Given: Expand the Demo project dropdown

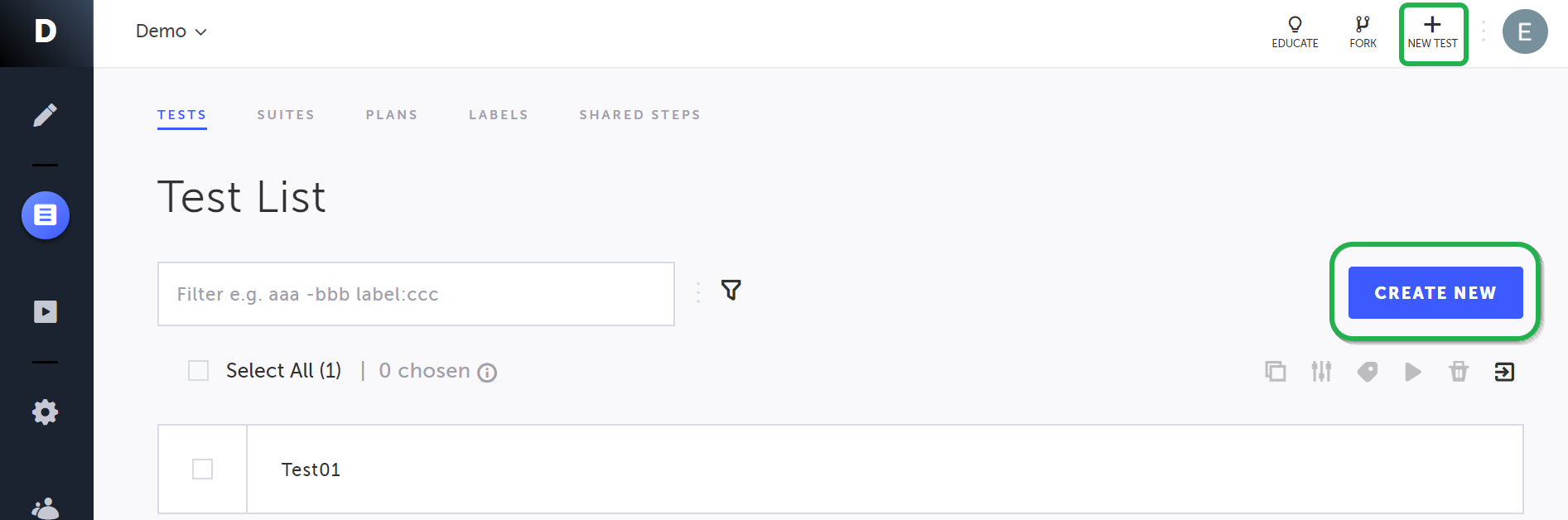Looking at the screenshot, I should (x=171, y=31).
